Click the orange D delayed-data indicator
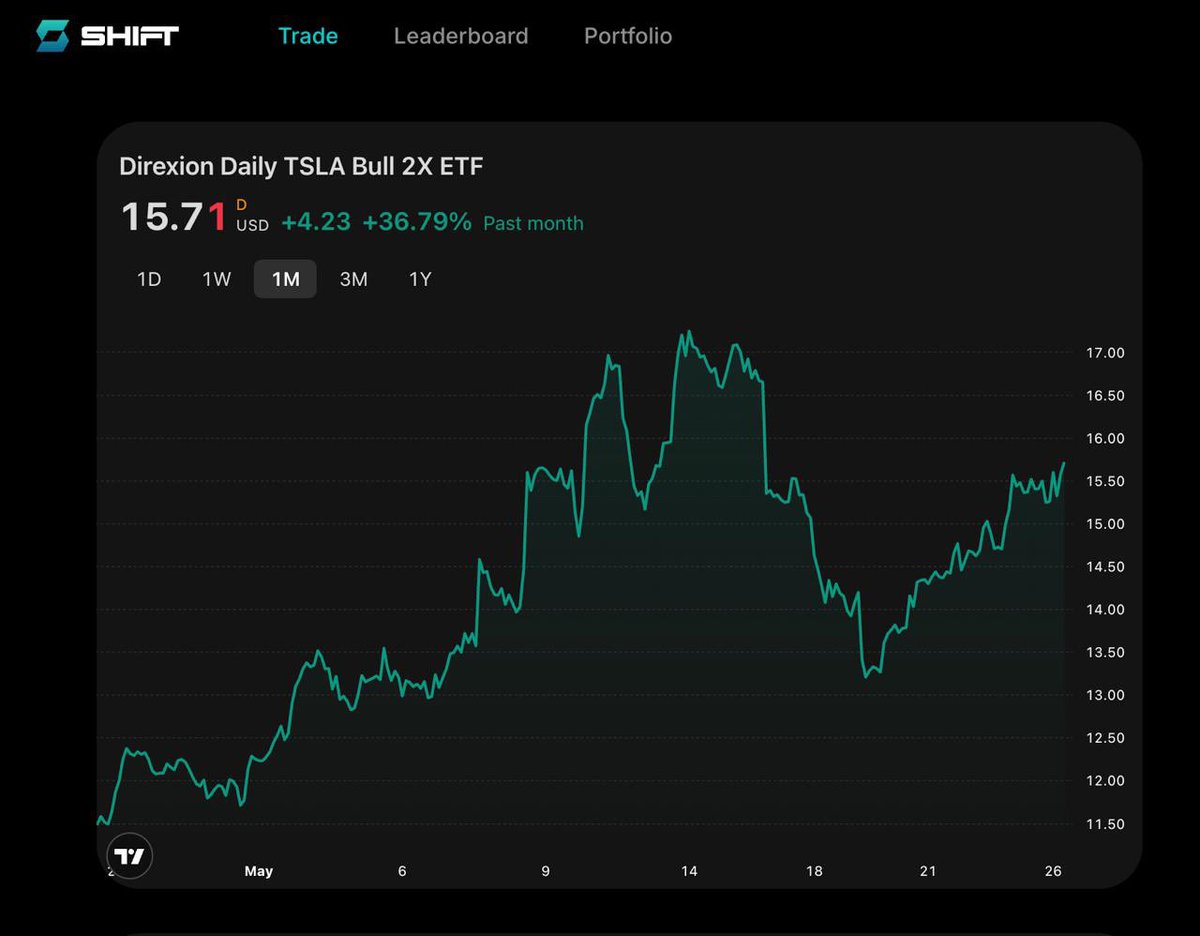This screenshot has width=1200, height=936. [241, 205]
